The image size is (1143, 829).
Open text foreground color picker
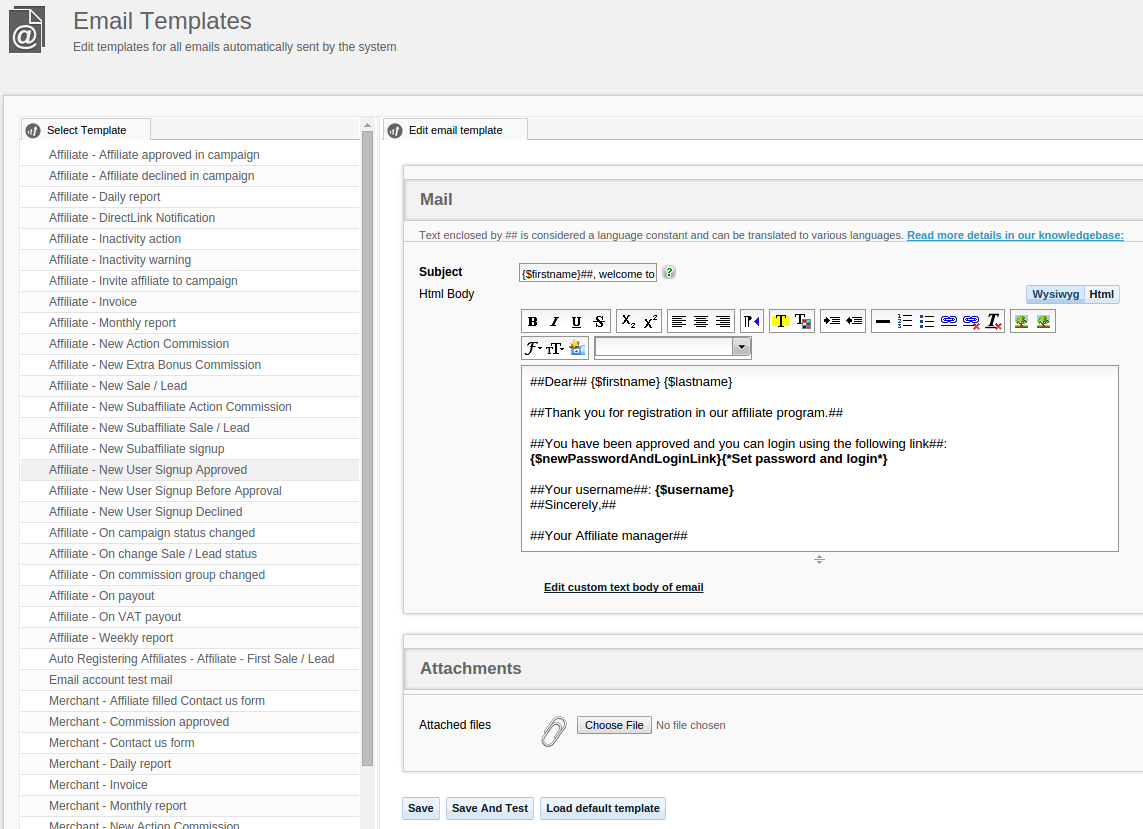pos(803,322)
